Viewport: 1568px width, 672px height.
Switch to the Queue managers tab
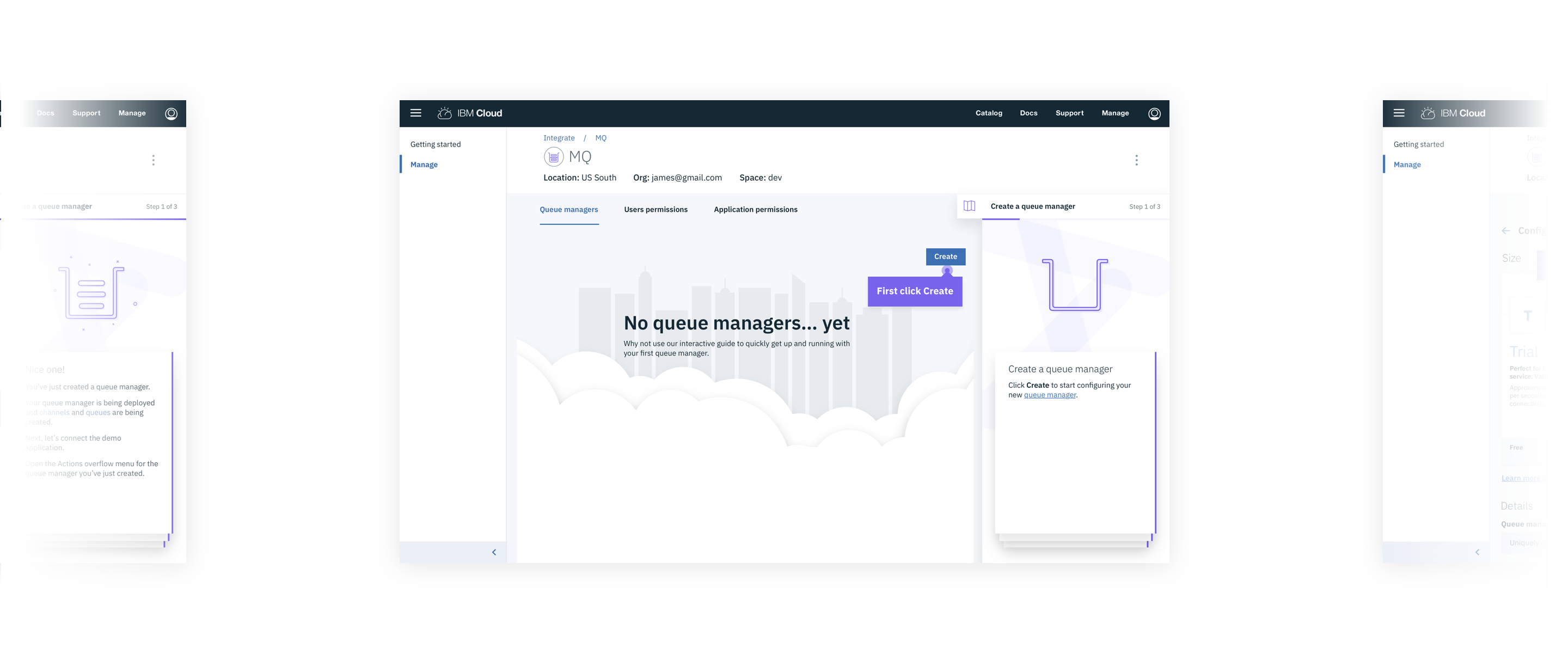coord(568,210)
